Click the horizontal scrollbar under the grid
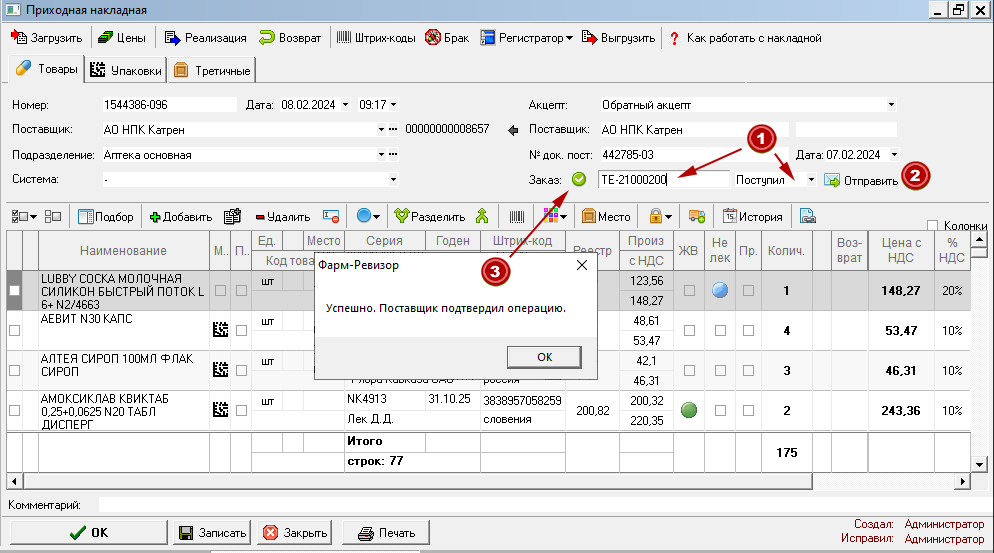Screen dimensions: 994x553 point(417,481)
